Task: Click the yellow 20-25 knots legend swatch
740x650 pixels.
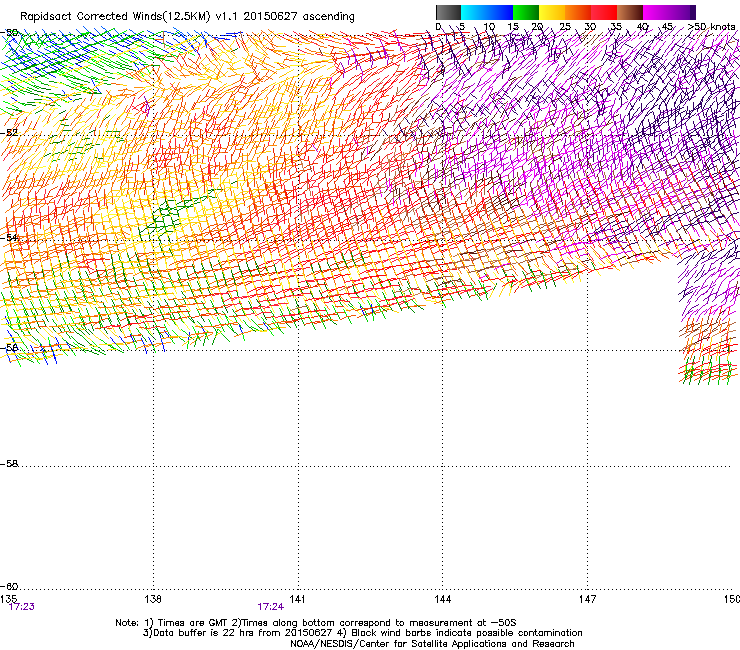Action: [x=552, y=12]
